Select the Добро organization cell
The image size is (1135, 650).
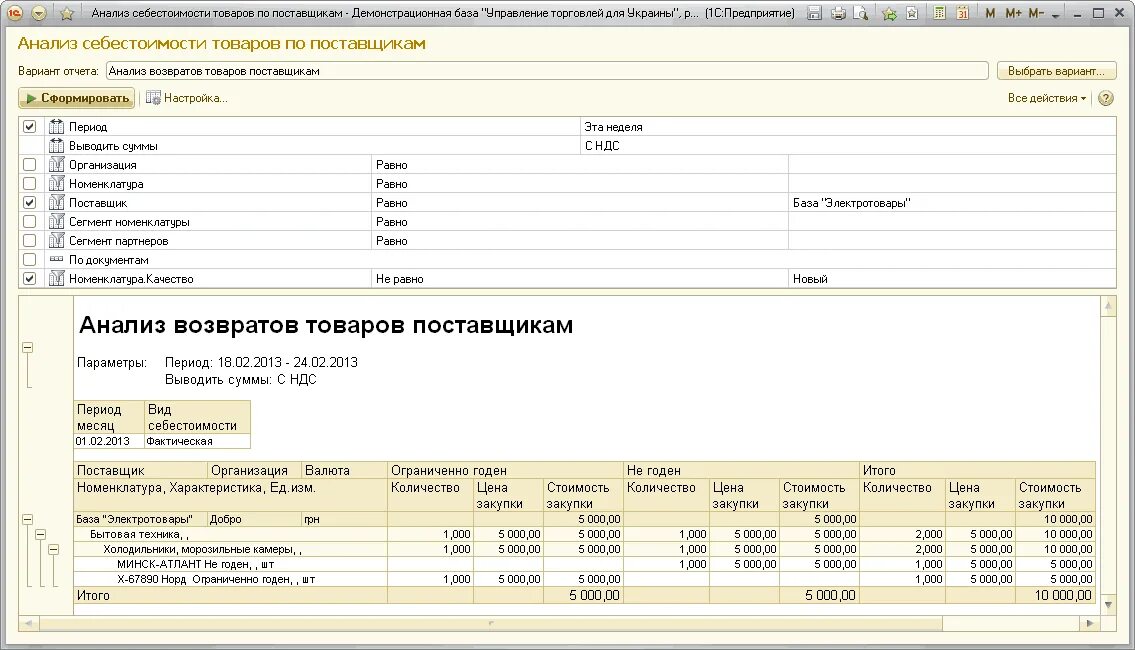[x=254, y=519]
